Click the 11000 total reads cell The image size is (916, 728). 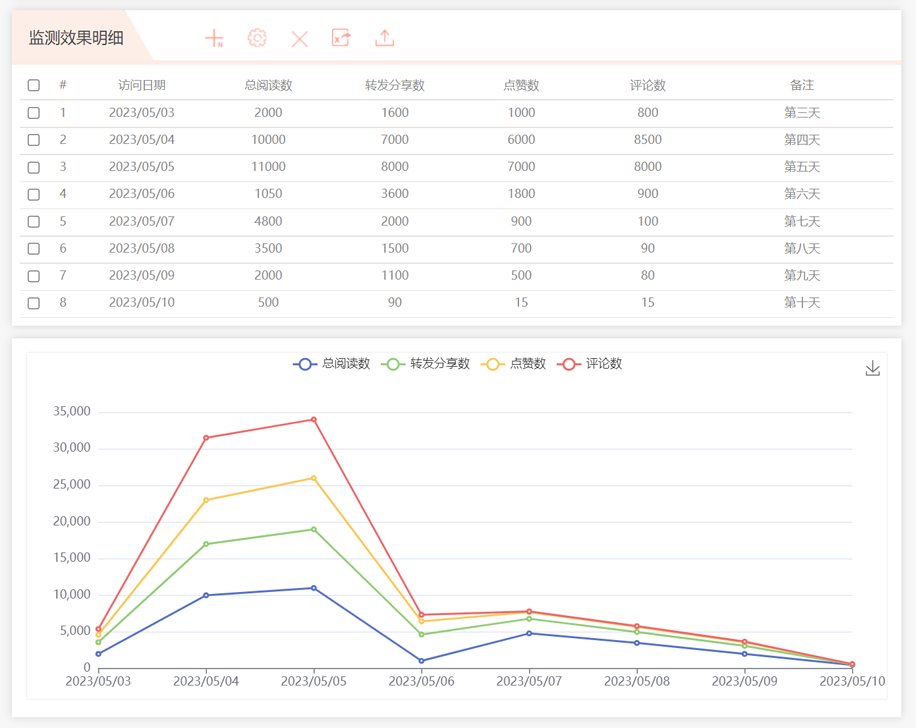pos(268,167)
